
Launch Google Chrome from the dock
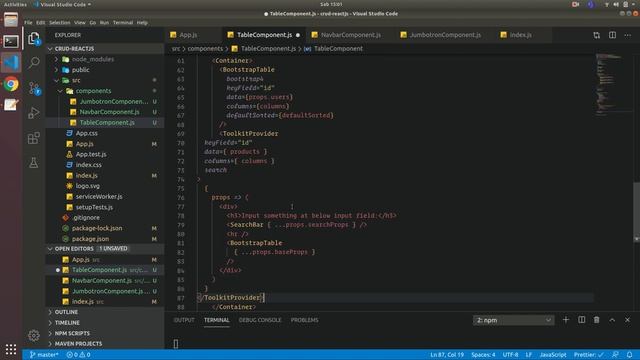click(11, 84)
